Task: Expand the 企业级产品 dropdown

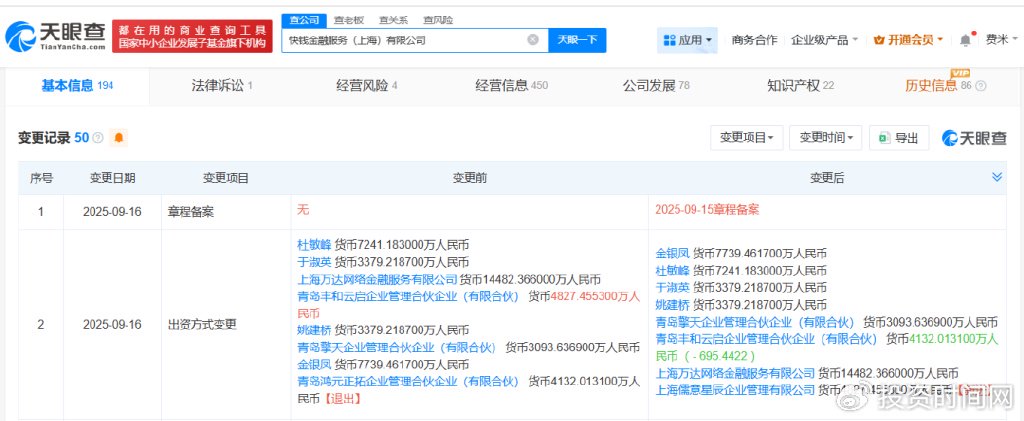Action: point(824,40)
